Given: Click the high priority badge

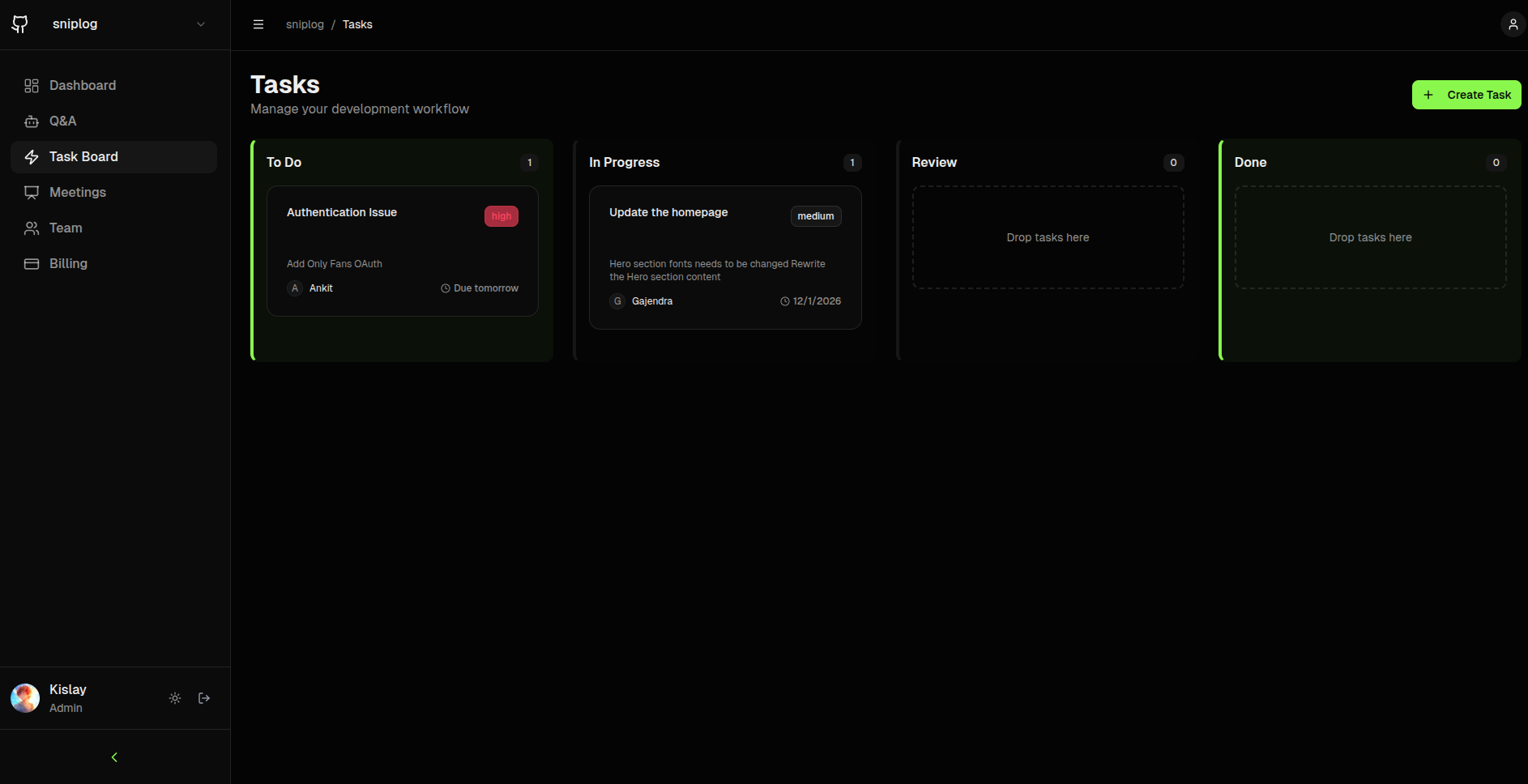Looking at the screenshot, I should pos(501,215).
